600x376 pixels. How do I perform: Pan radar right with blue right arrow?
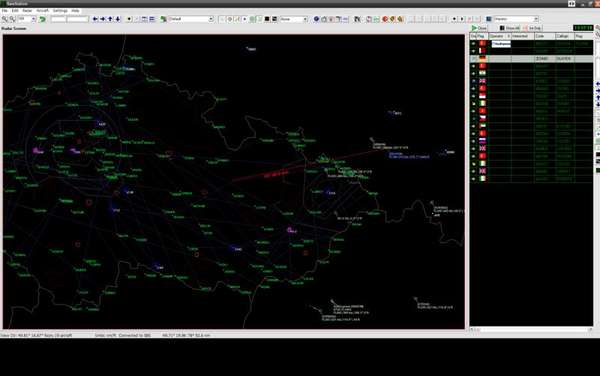click(103, 19)
